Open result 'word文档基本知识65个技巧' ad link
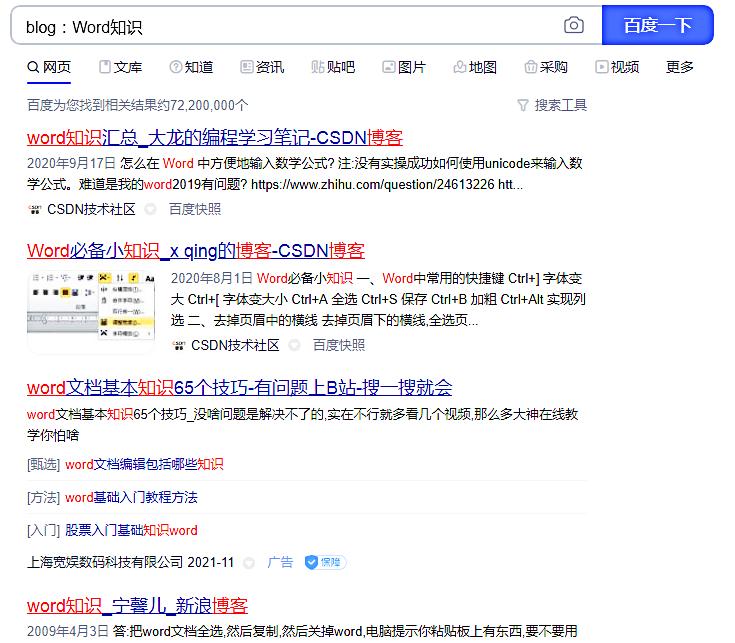Screen dimensions: 735x643 click(240, 388)
